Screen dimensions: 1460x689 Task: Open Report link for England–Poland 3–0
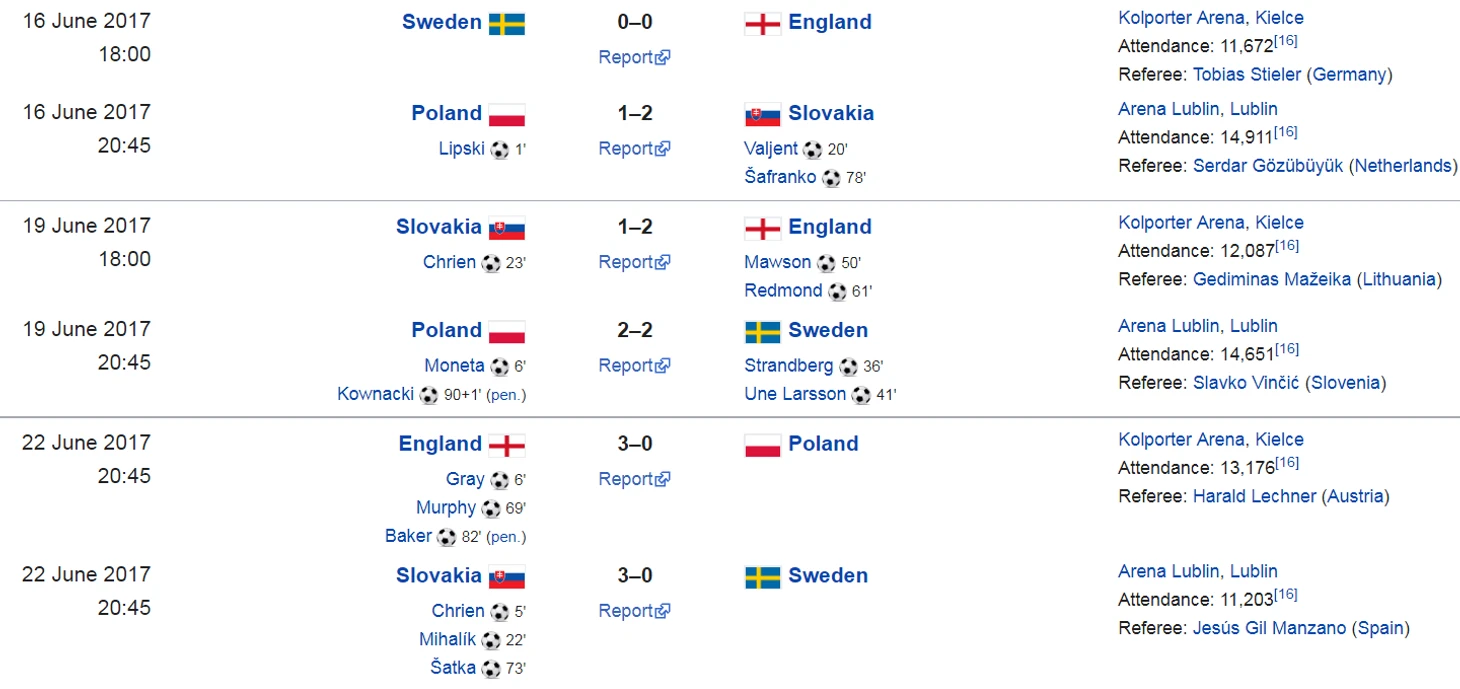click(x=634, y=480)
